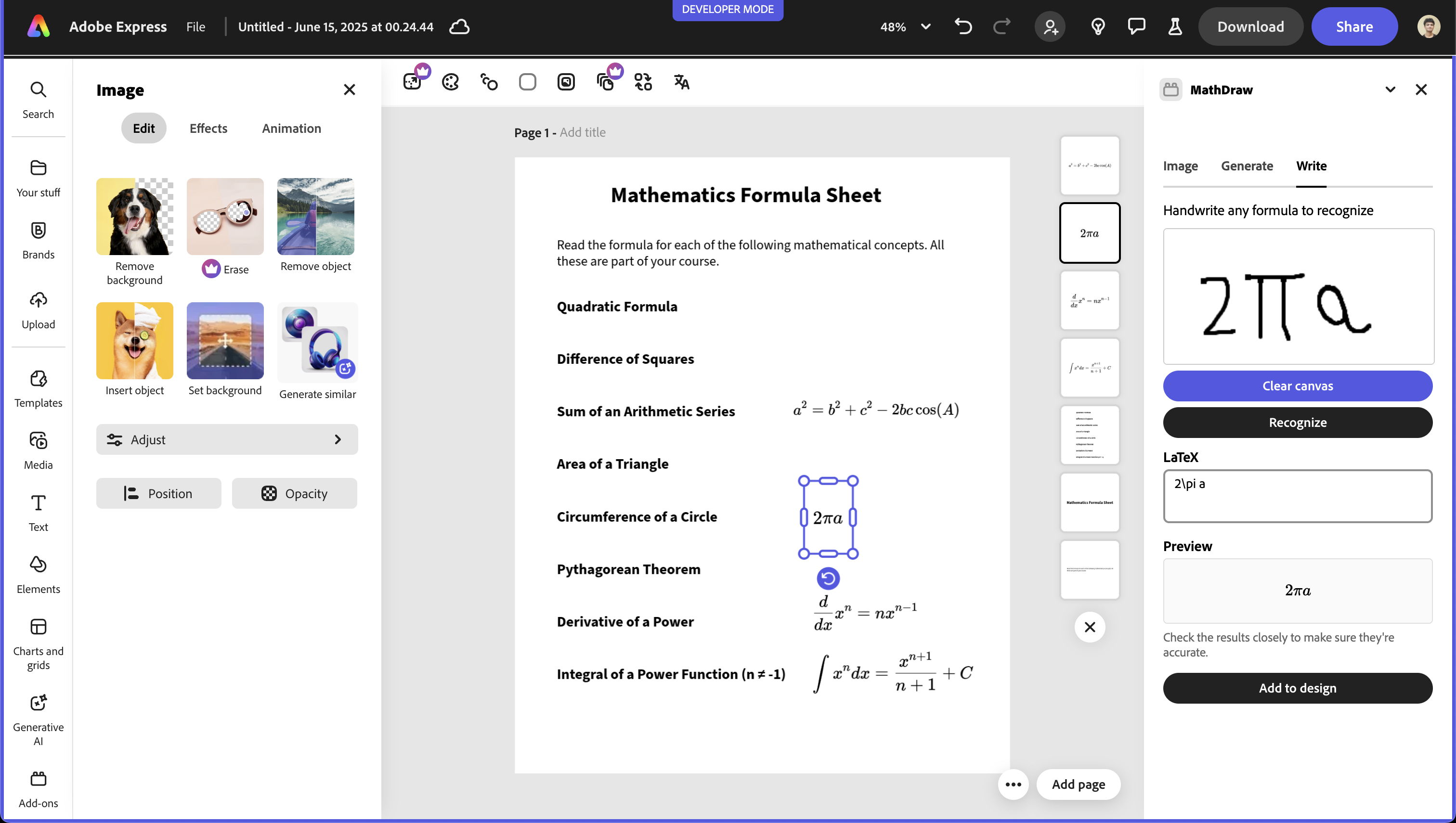Click the undo arrow
Viewport: 1456px width, 823px height.
(x=963, y=26)
